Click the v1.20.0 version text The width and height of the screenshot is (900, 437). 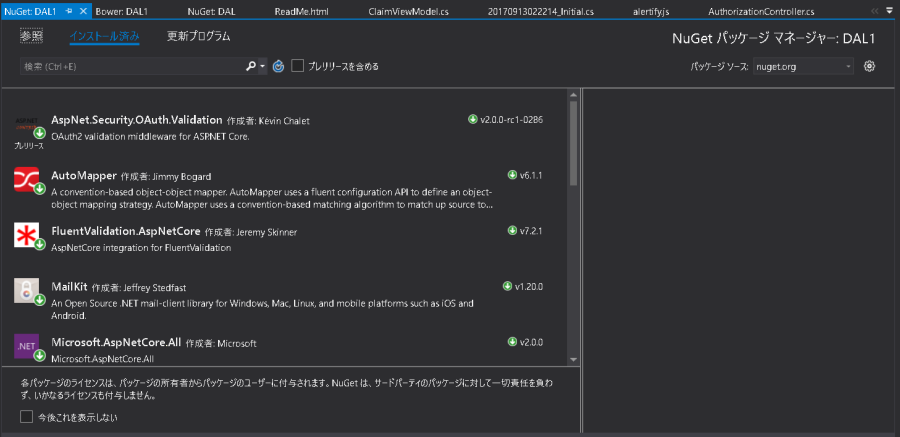pos(529,287)
